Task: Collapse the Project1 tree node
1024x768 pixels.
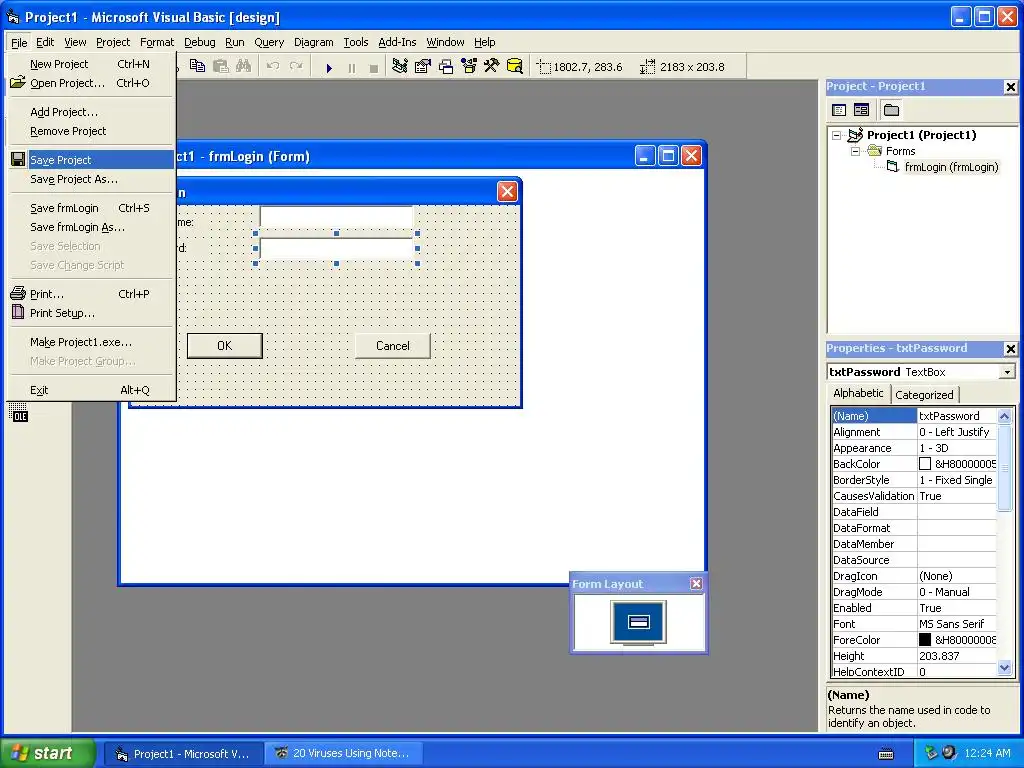Action: 837,135
